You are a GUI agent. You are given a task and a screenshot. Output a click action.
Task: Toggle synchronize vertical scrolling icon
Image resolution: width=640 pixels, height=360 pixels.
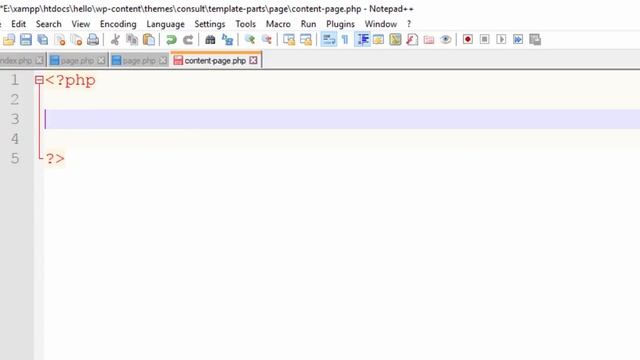click(289, 40)
